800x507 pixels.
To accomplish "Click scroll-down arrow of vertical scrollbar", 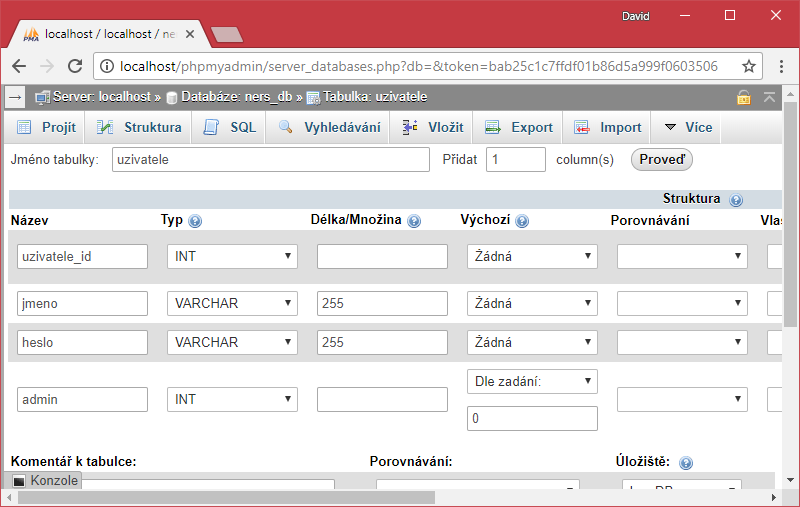I will tap(790, 479).
